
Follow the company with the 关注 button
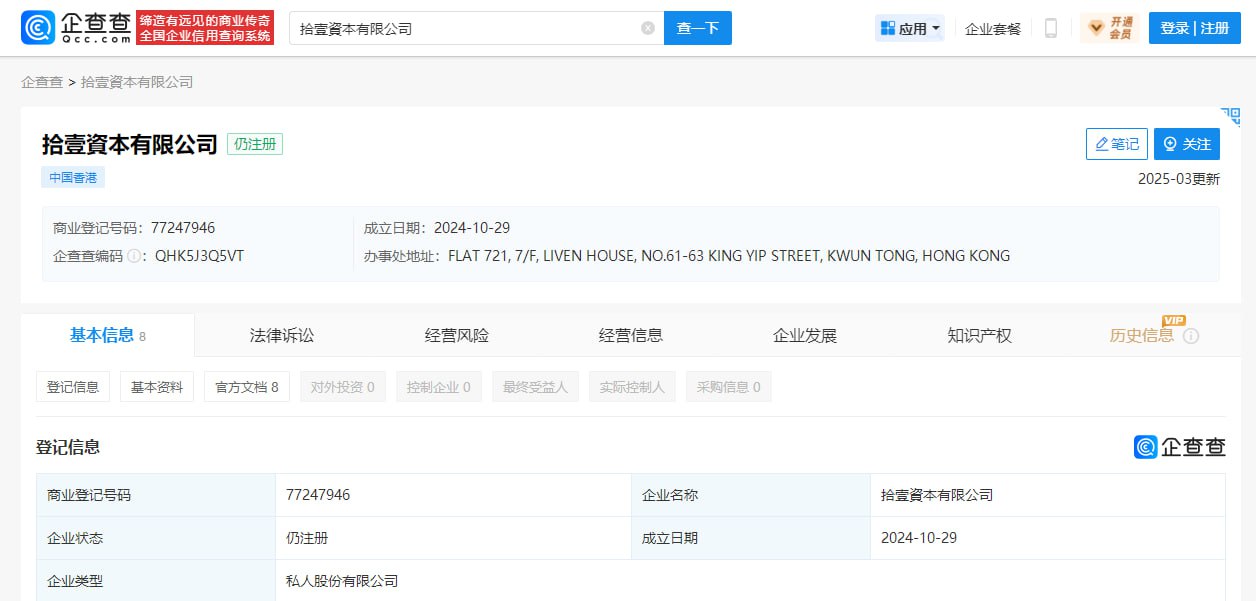[x=1187, y=144]
